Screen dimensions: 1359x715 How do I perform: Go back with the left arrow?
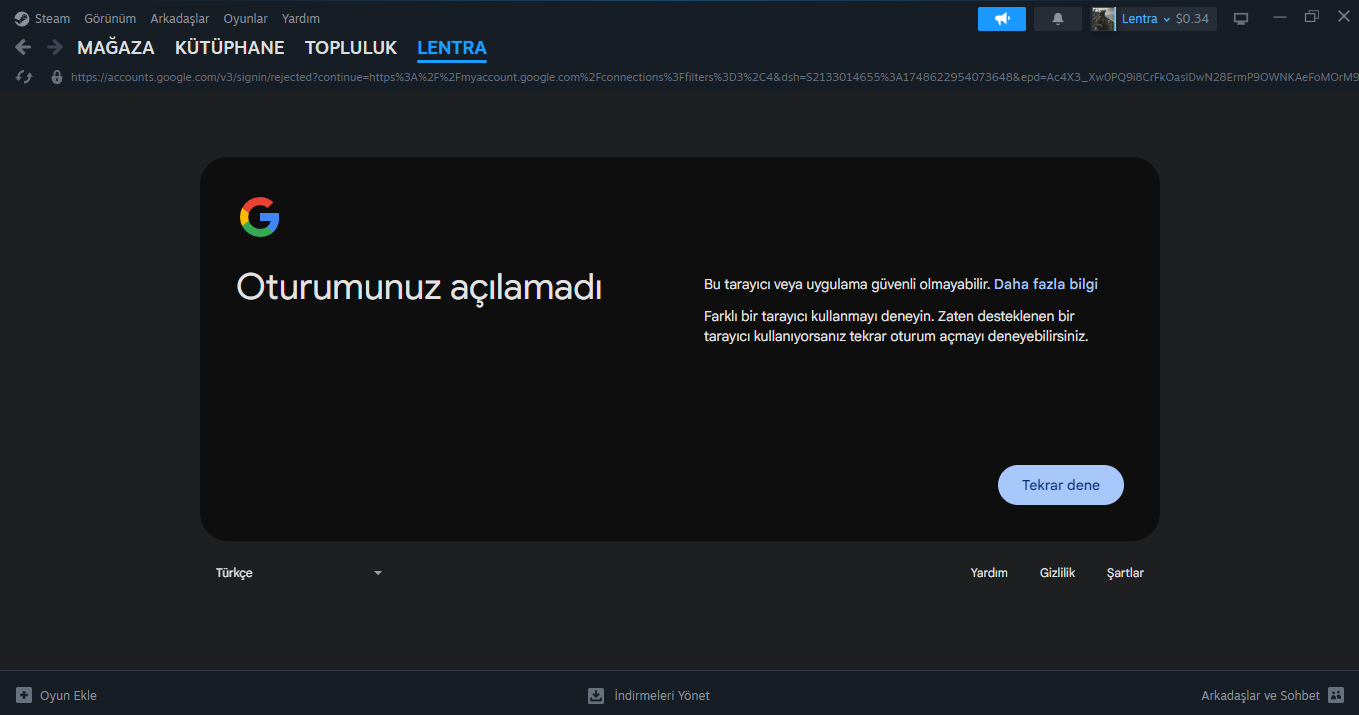pyautogui.click(x=23, y=47)
